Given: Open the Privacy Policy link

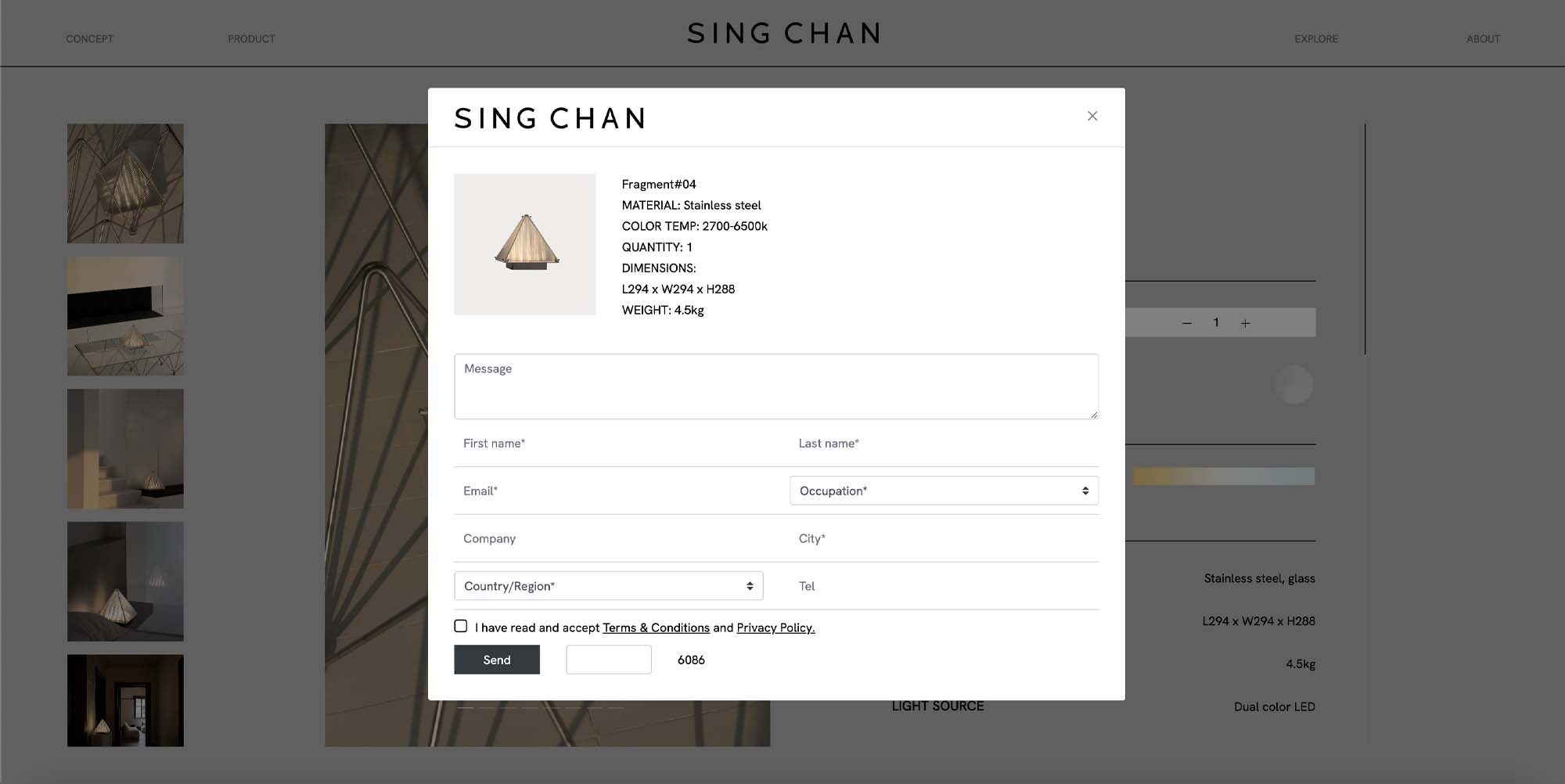Looking at the screenshot, I should [x=775, y=628].
